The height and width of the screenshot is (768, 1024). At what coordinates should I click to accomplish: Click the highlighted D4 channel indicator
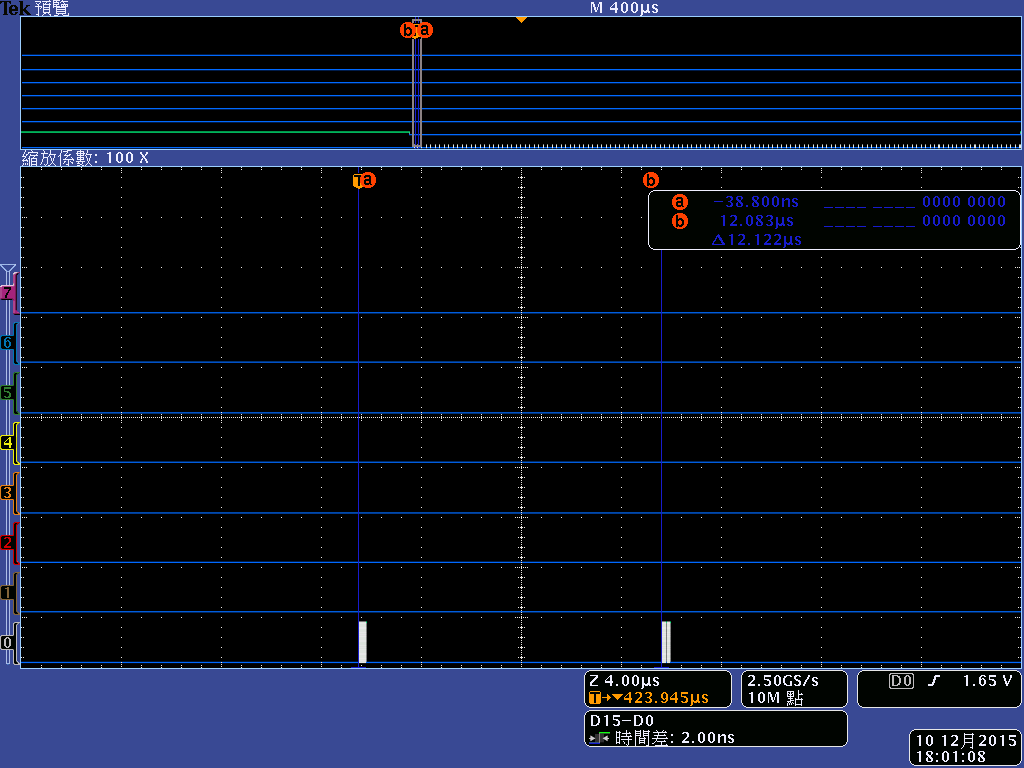(x=8, y=442)
